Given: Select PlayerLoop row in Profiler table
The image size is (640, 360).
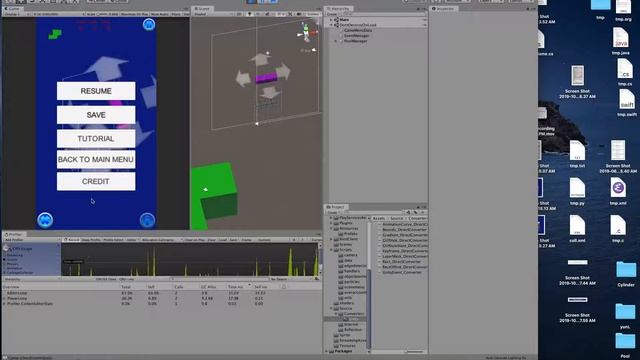Looking at the screenshot, I should 161,298.
